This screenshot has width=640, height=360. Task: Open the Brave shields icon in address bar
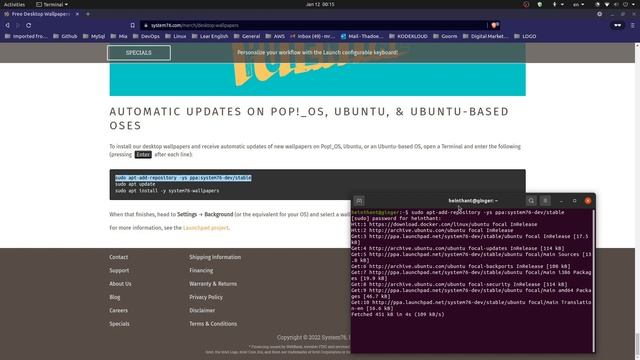pyautogui.click(x=494, y=25)
